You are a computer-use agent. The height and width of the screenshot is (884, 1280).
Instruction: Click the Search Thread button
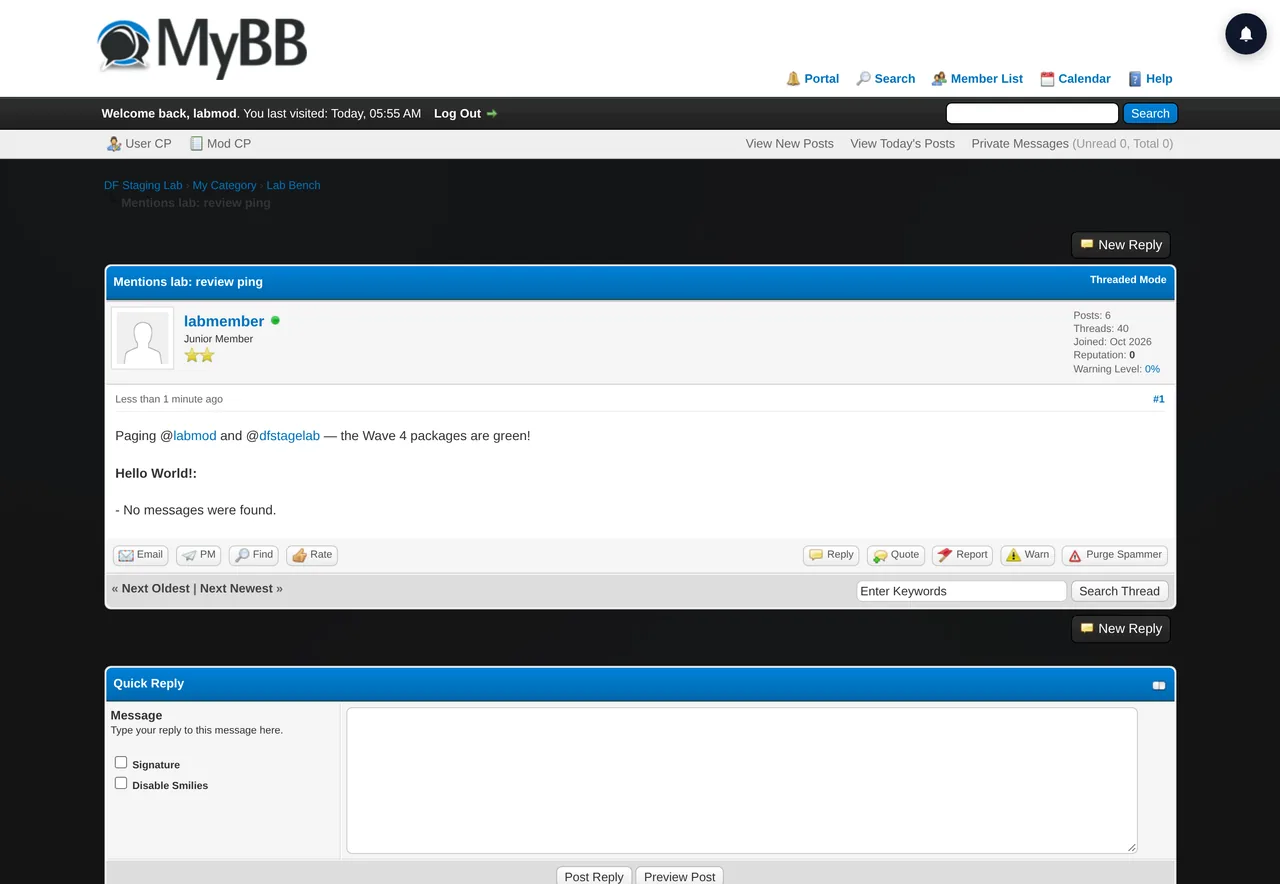pyautogui.click(x=1119, y=591)
